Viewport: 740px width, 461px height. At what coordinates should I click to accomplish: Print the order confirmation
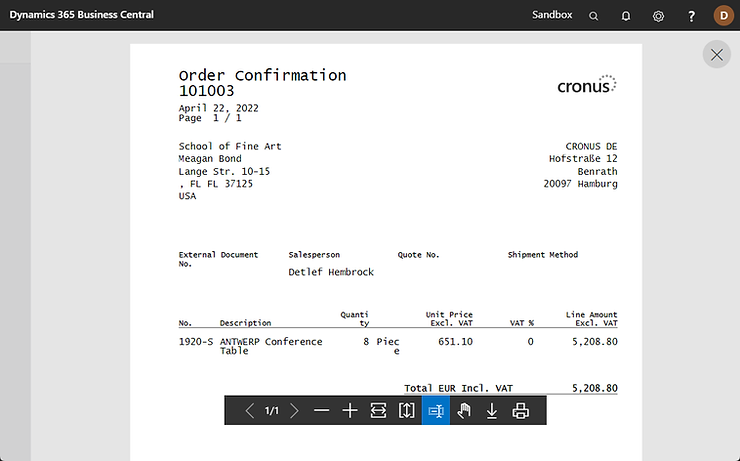[x=520, y=411]
